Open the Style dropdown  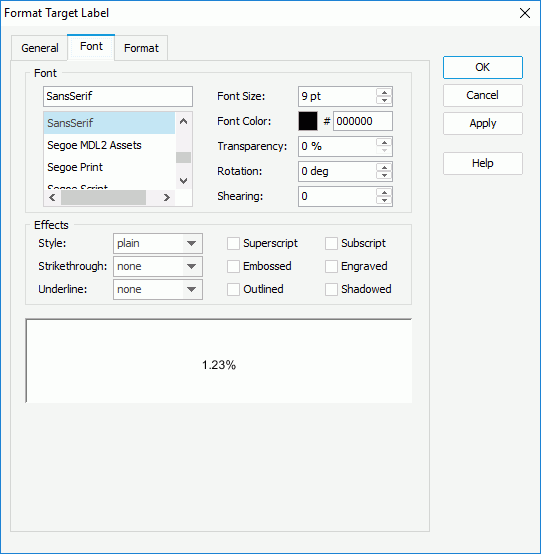coord(158,243)
